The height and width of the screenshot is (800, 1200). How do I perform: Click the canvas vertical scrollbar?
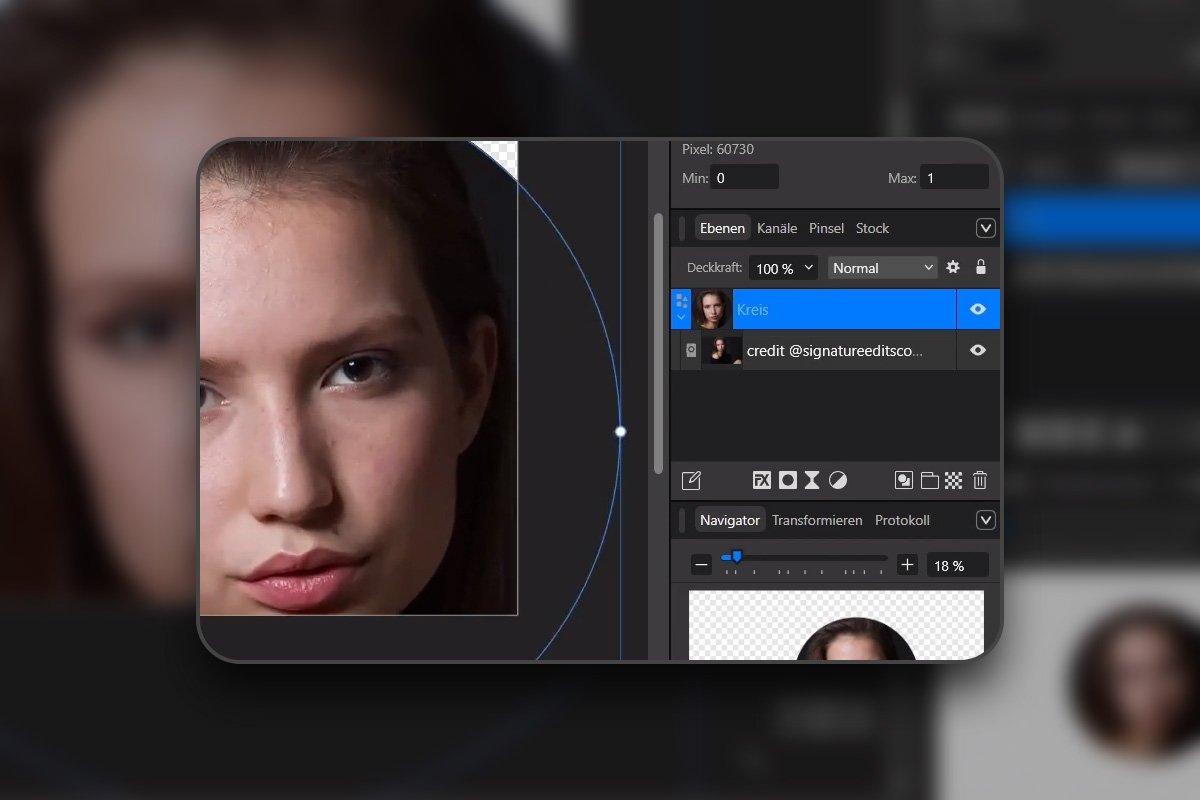(x=658, y=343)
